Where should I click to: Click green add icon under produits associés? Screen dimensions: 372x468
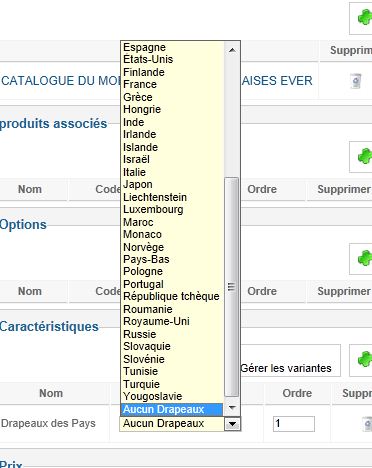(364, 156)
